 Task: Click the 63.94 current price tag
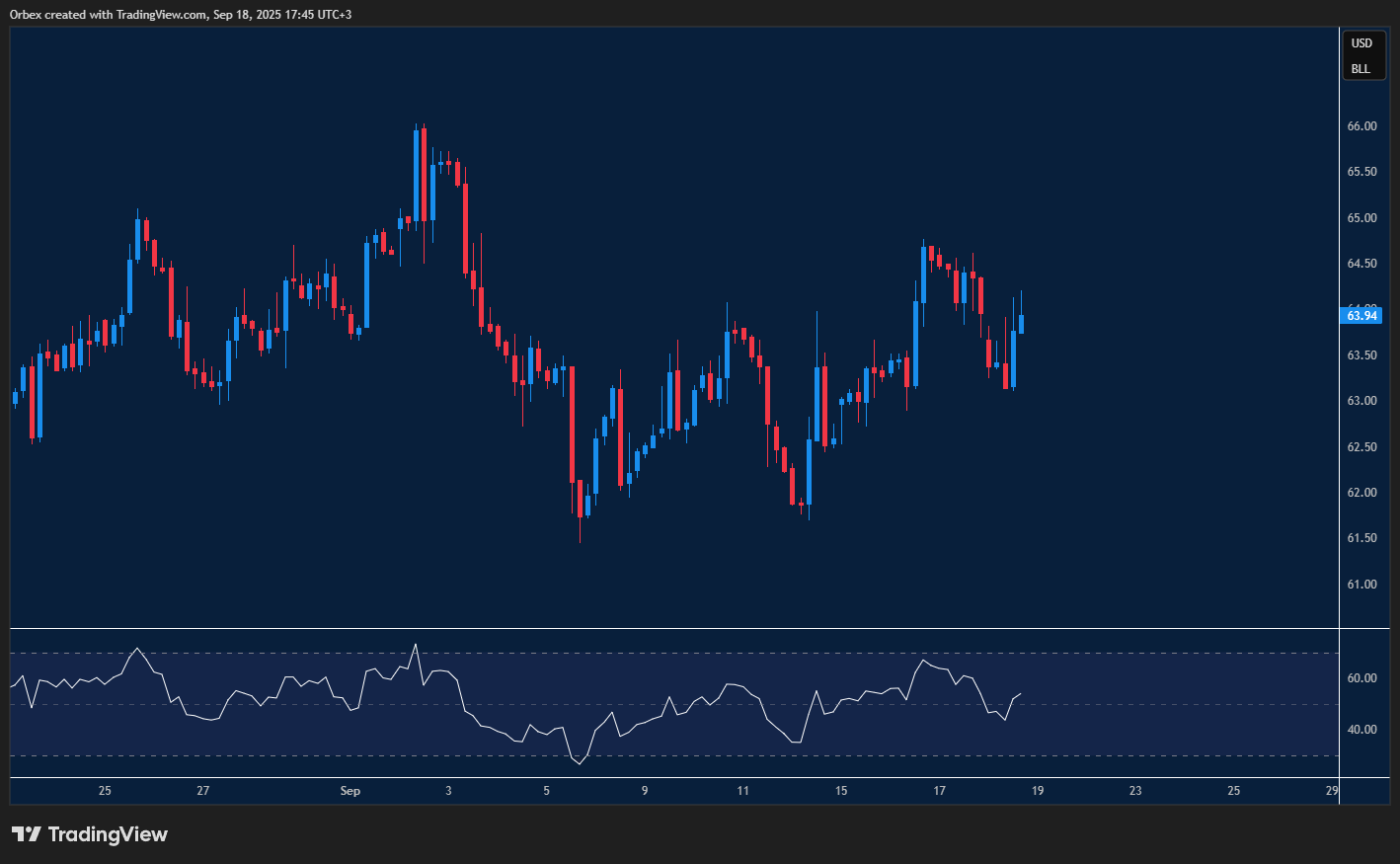(x=1361, y=316)
